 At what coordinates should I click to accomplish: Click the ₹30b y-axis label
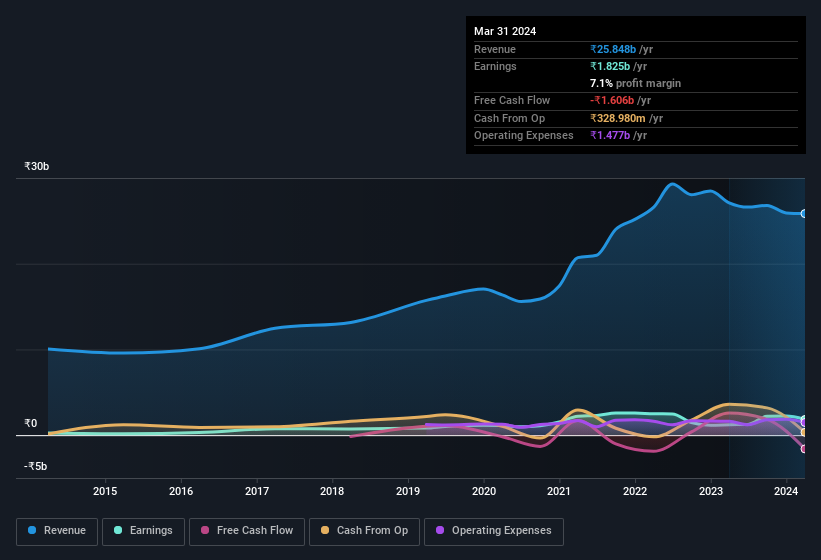tap(37, 166)
